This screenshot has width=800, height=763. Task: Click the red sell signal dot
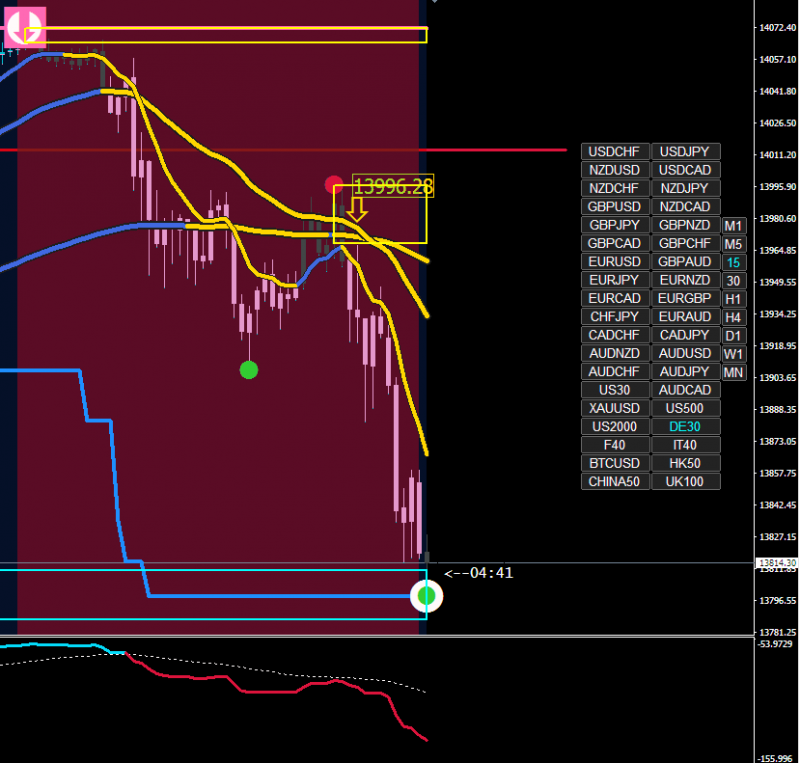pos(334,184)
